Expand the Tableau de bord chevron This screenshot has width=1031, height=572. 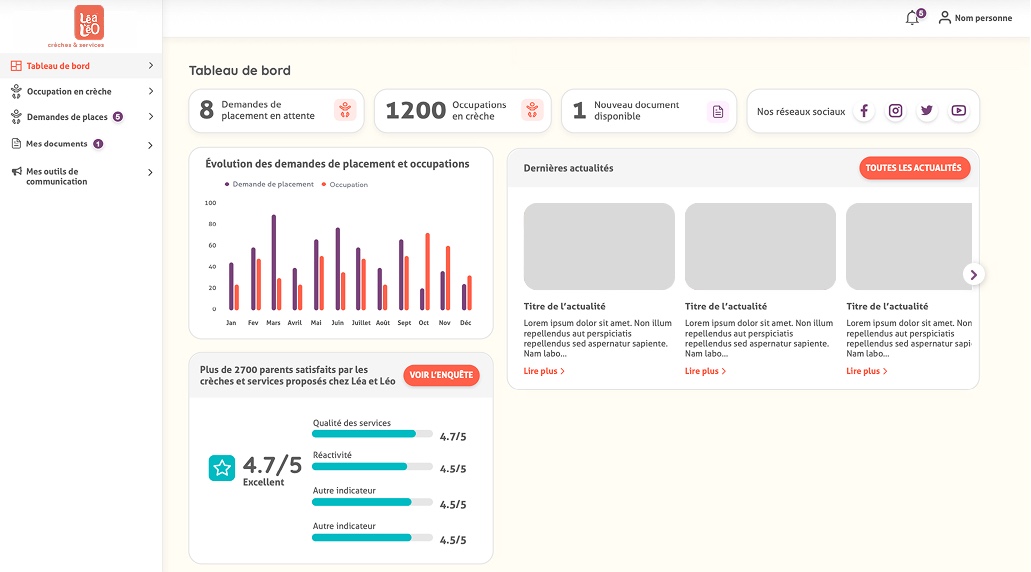[x=151, y=66]
